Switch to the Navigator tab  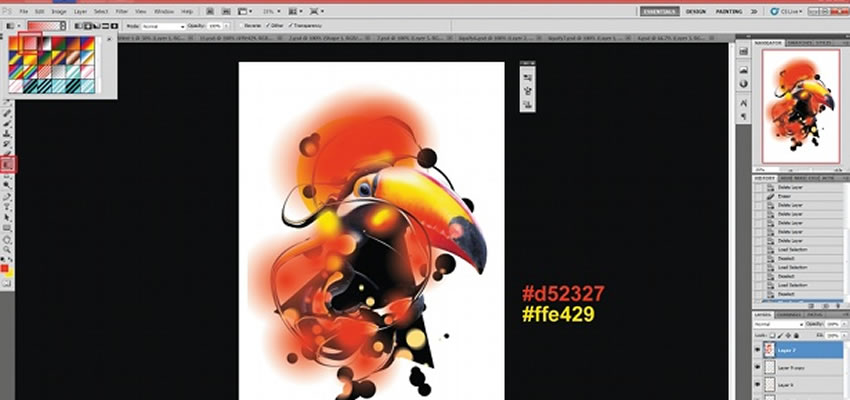(x=769, y=43)
